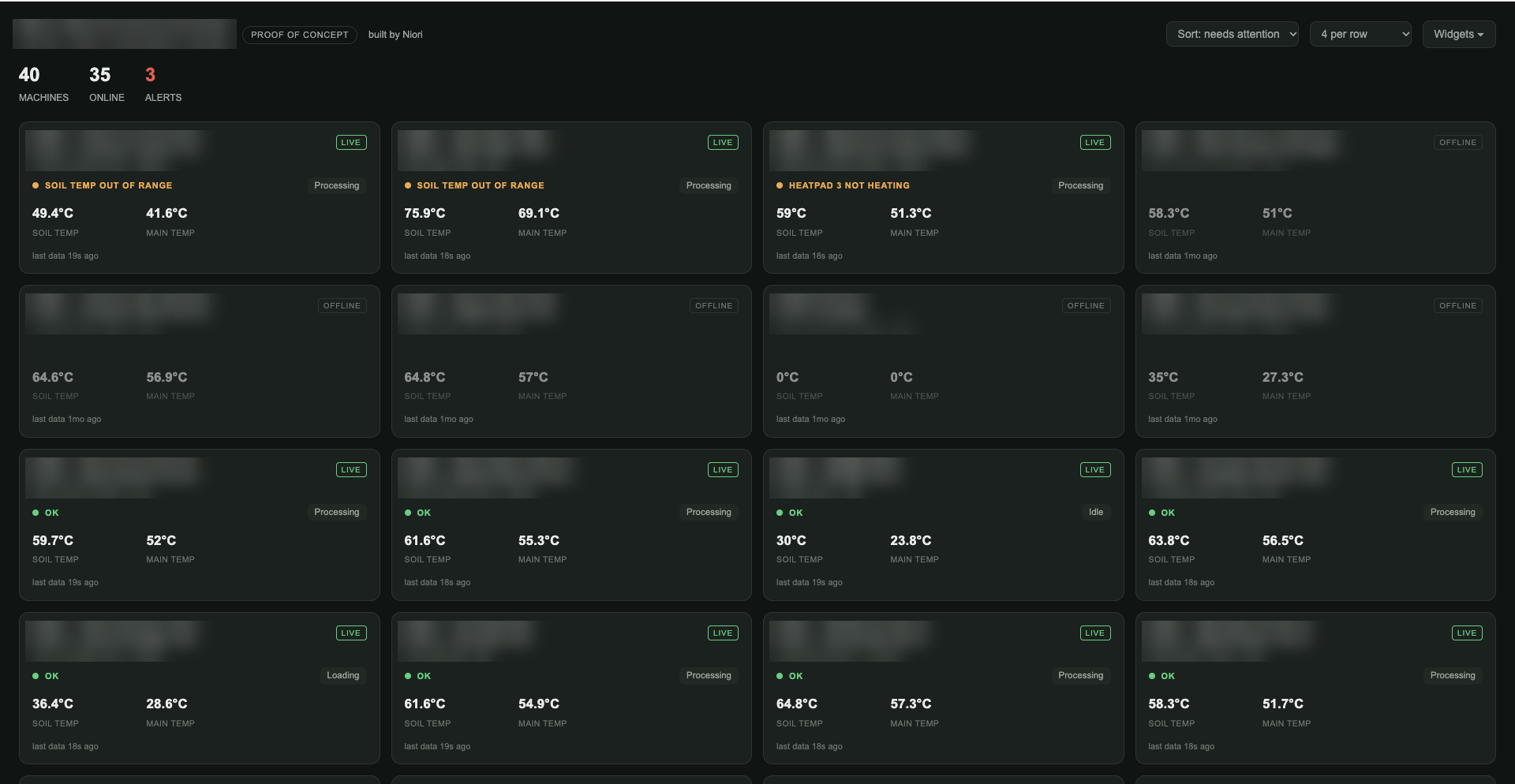Click the 51.3°C main temp value

coord(911,213)
